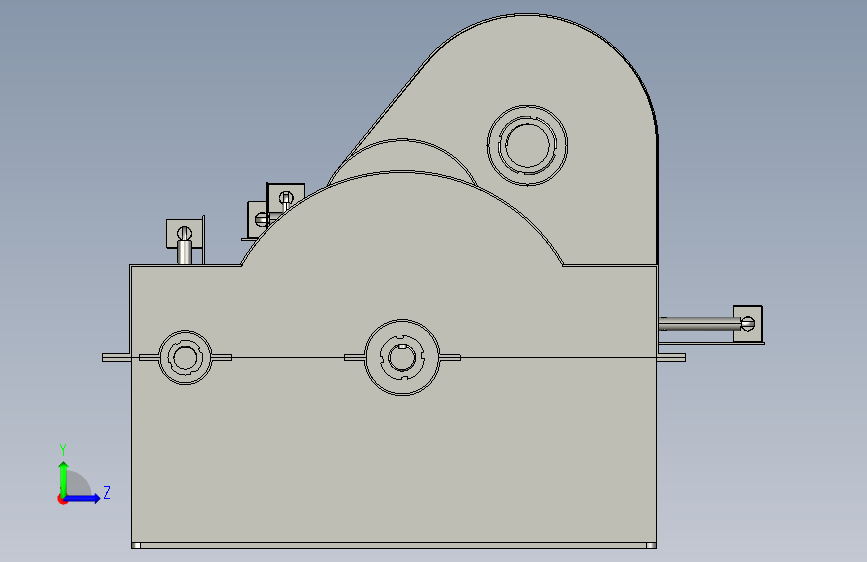Click the blue Z axis arrow of triad

click(x=83, y=498)
